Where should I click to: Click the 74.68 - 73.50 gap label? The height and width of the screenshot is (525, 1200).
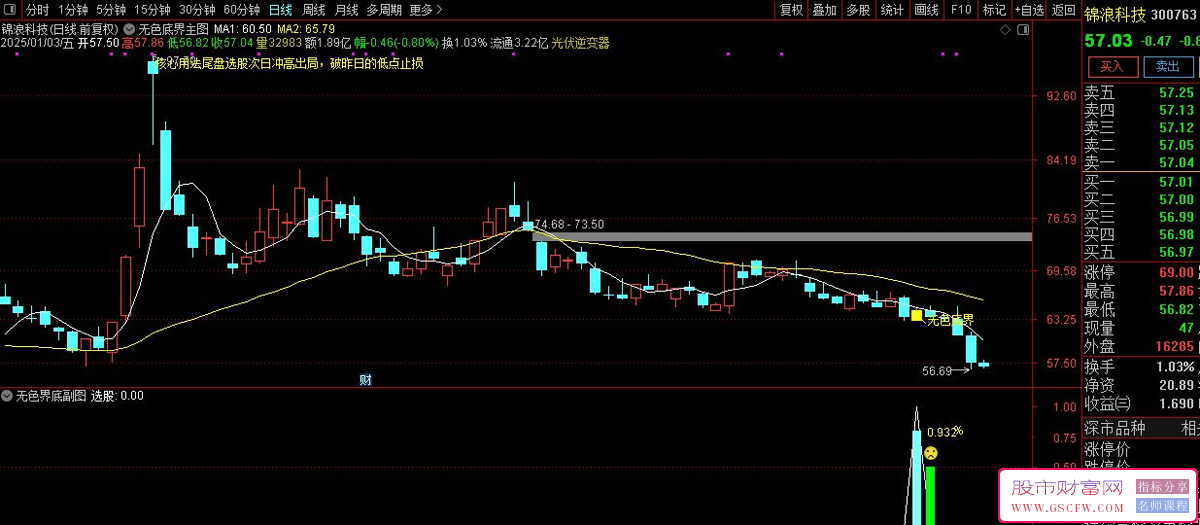pyautogui.click(x=571, y=224)
